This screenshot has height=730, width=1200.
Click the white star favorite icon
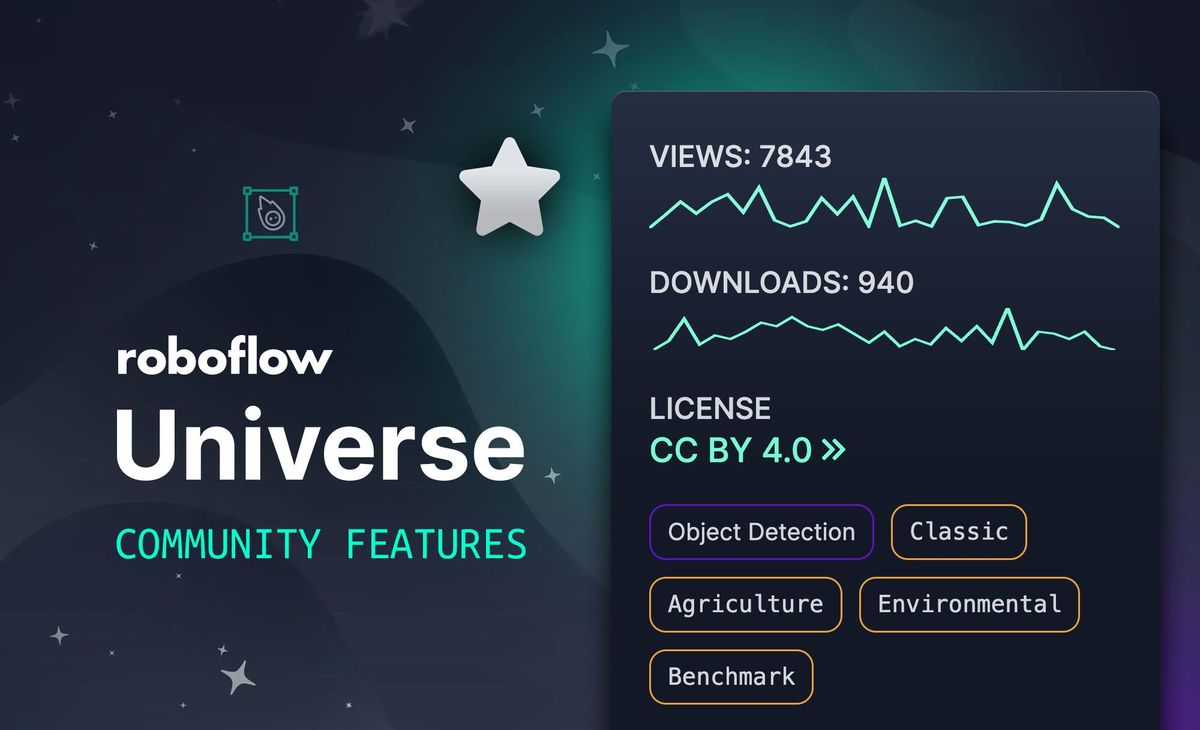pos(510,183)
